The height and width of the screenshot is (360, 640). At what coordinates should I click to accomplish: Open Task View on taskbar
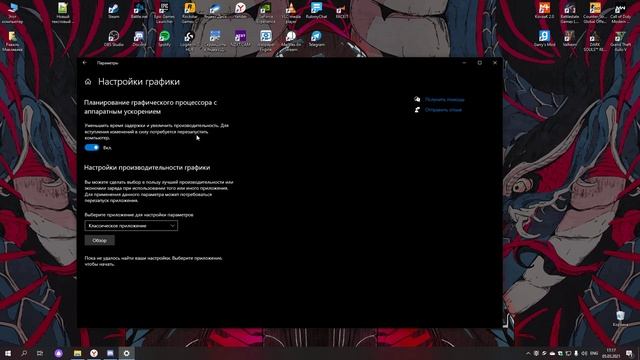[40, 353]
